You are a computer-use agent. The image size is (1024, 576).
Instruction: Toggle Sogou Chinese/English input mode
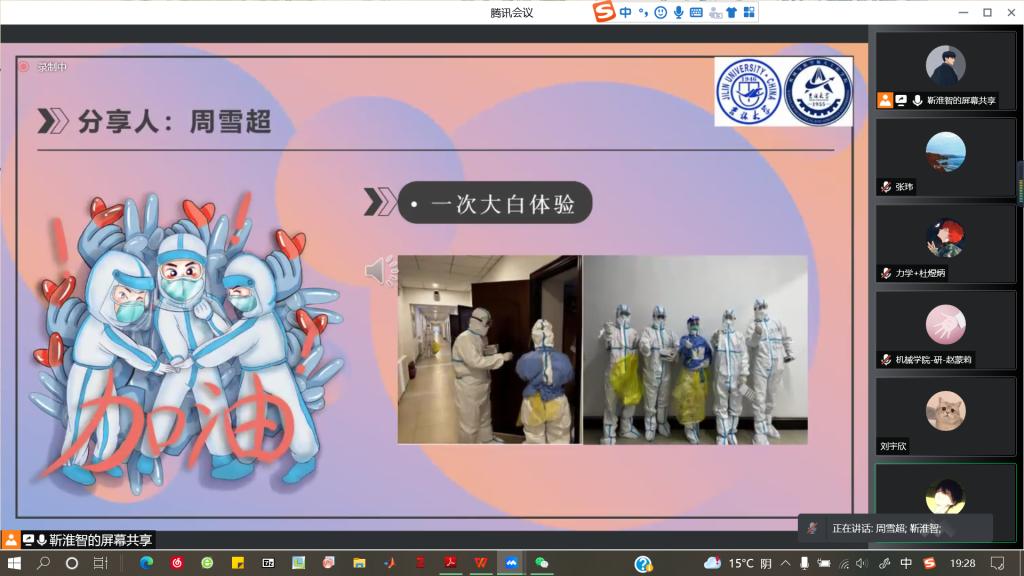[x=625, y=12]
